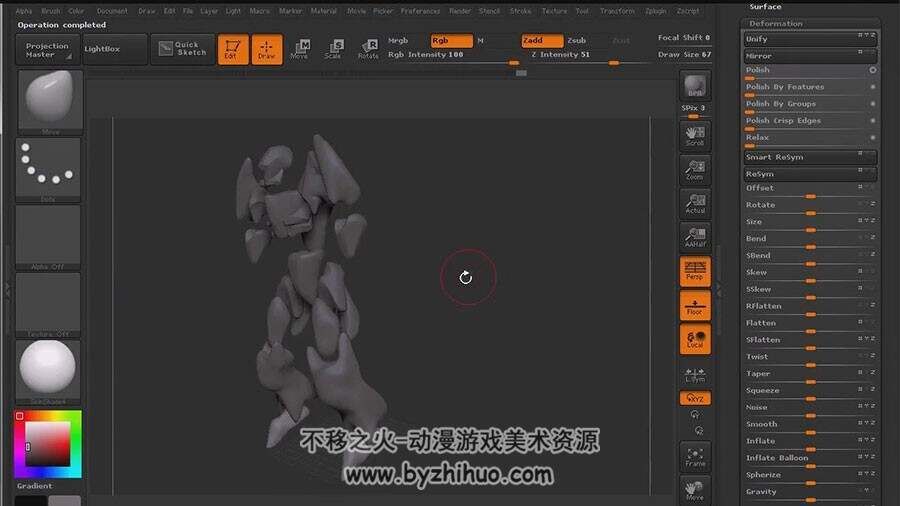The width and height of the screenshot is (900, 506).
Task: Toggle the Rgb mode
Action: point(452,41)
